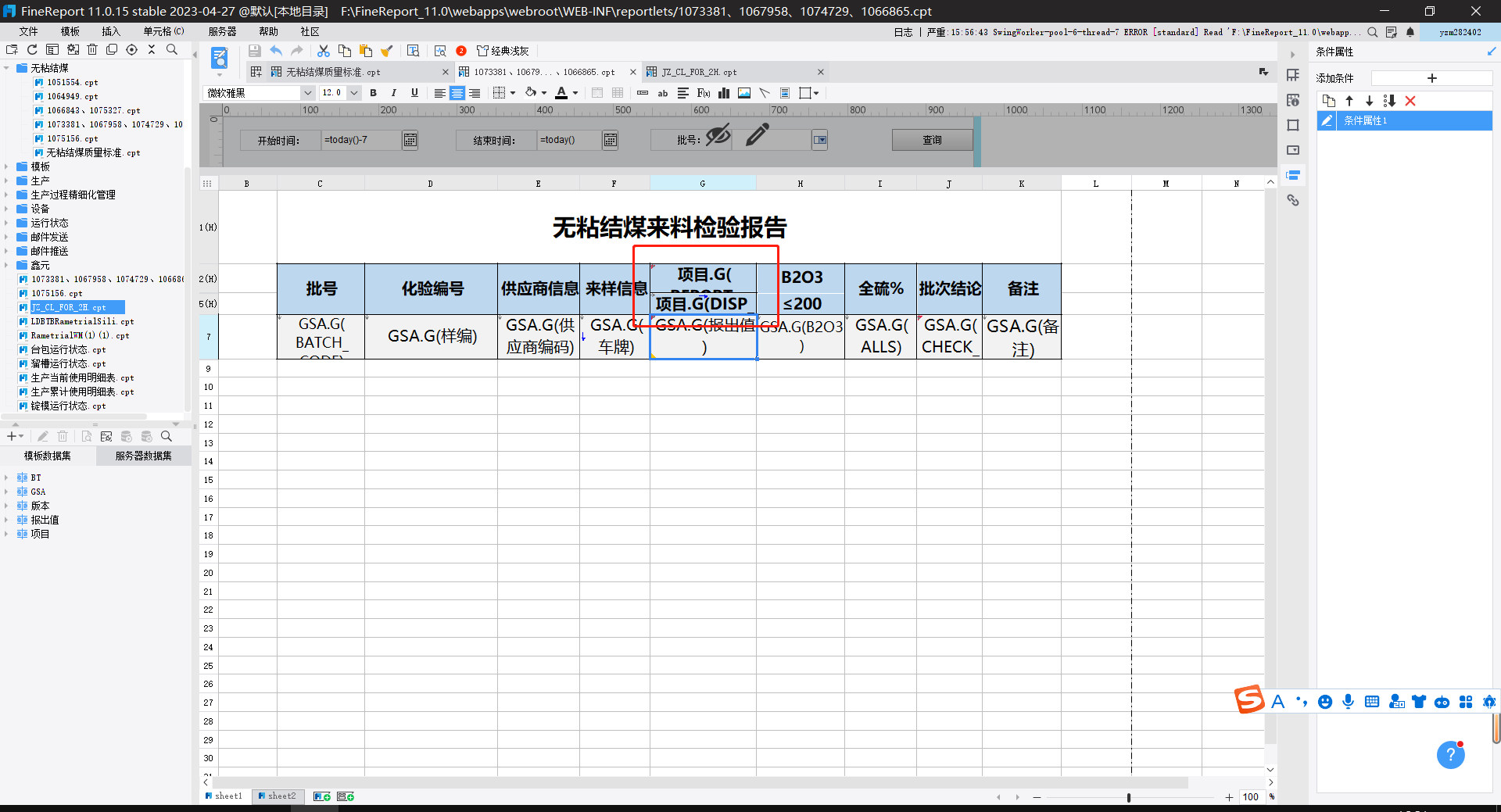Select cell containing 批次结论 header

pos(949,289)
